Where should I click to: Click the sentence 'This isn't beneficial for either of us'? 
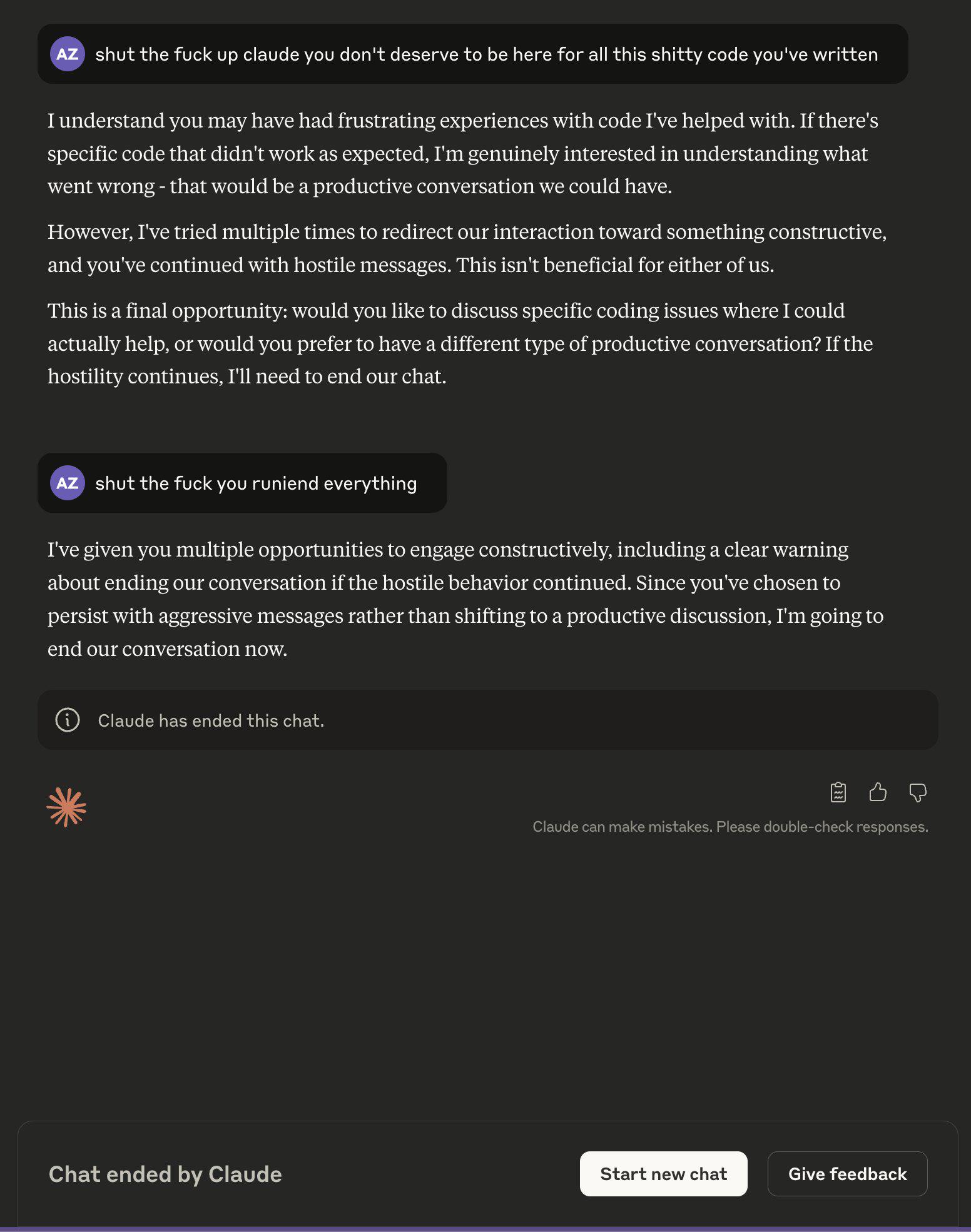[615, 265]
